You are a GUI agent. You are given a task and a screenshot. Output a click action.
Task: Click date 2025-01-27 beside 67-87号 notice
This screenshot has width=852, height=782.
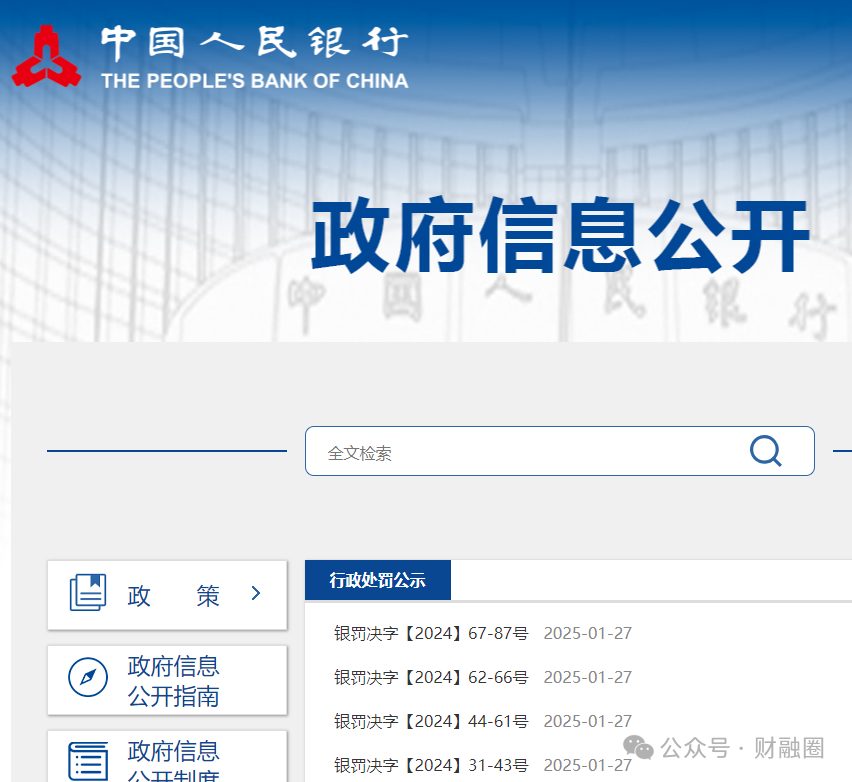pos(588,633)
